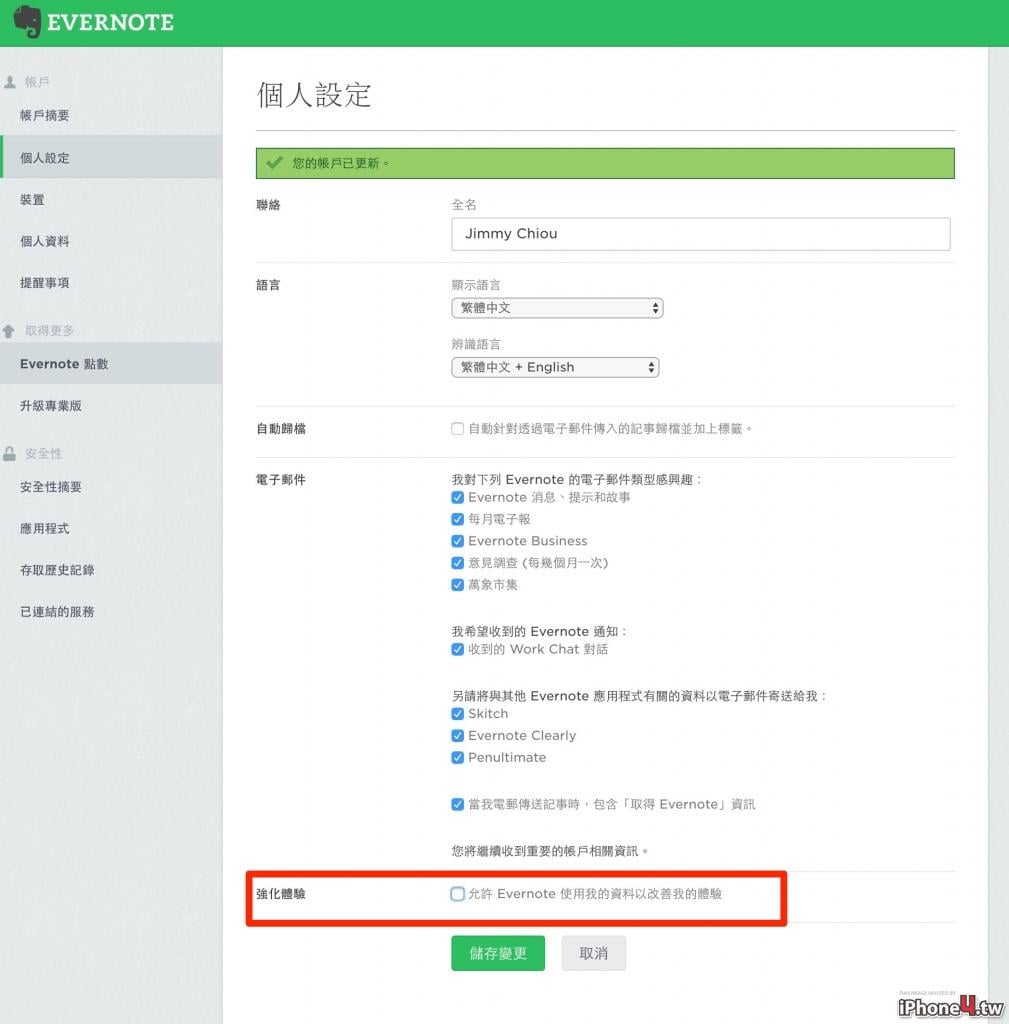1009x1024 pixels.
Task: Open the 顯示語言 display language dropdown
Action: pos(557,308)
